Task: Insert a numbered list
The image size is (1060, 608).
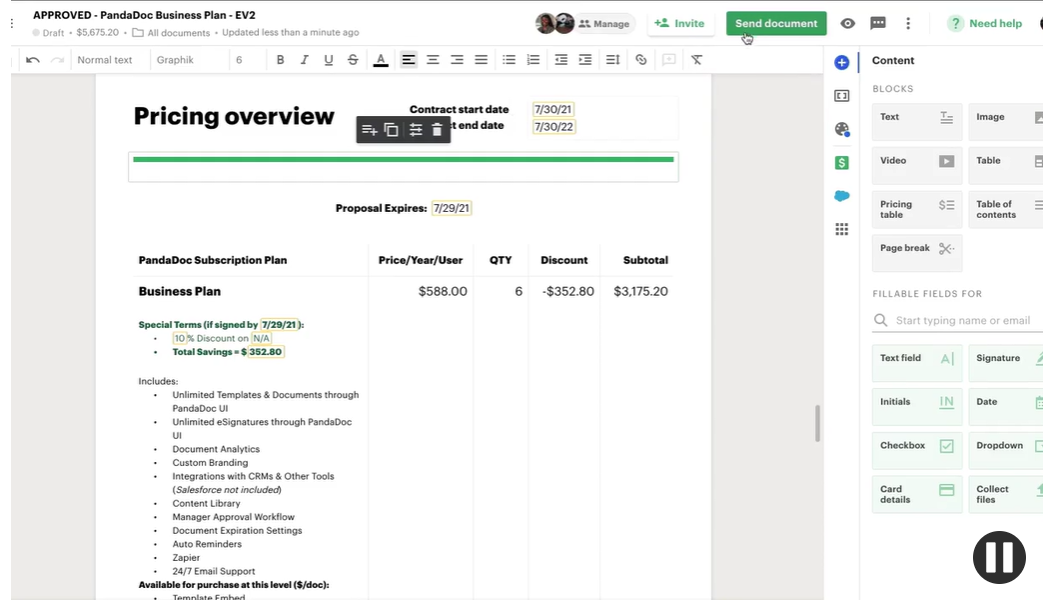Action: [x=533, y=60]
